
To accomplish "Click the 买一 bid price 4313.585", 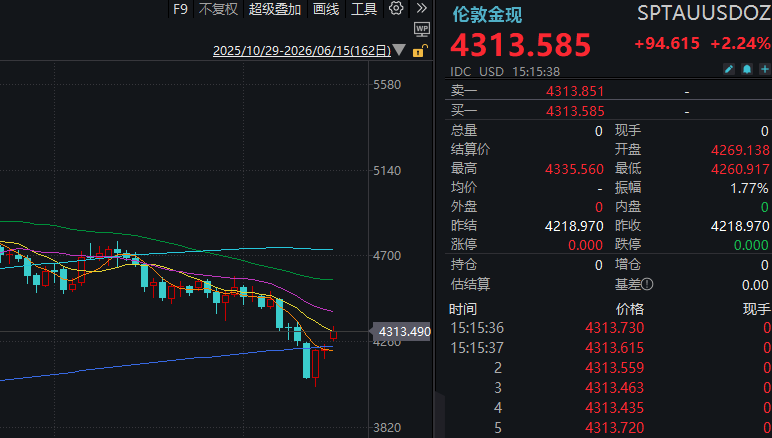I will click(x=575, y=111).
